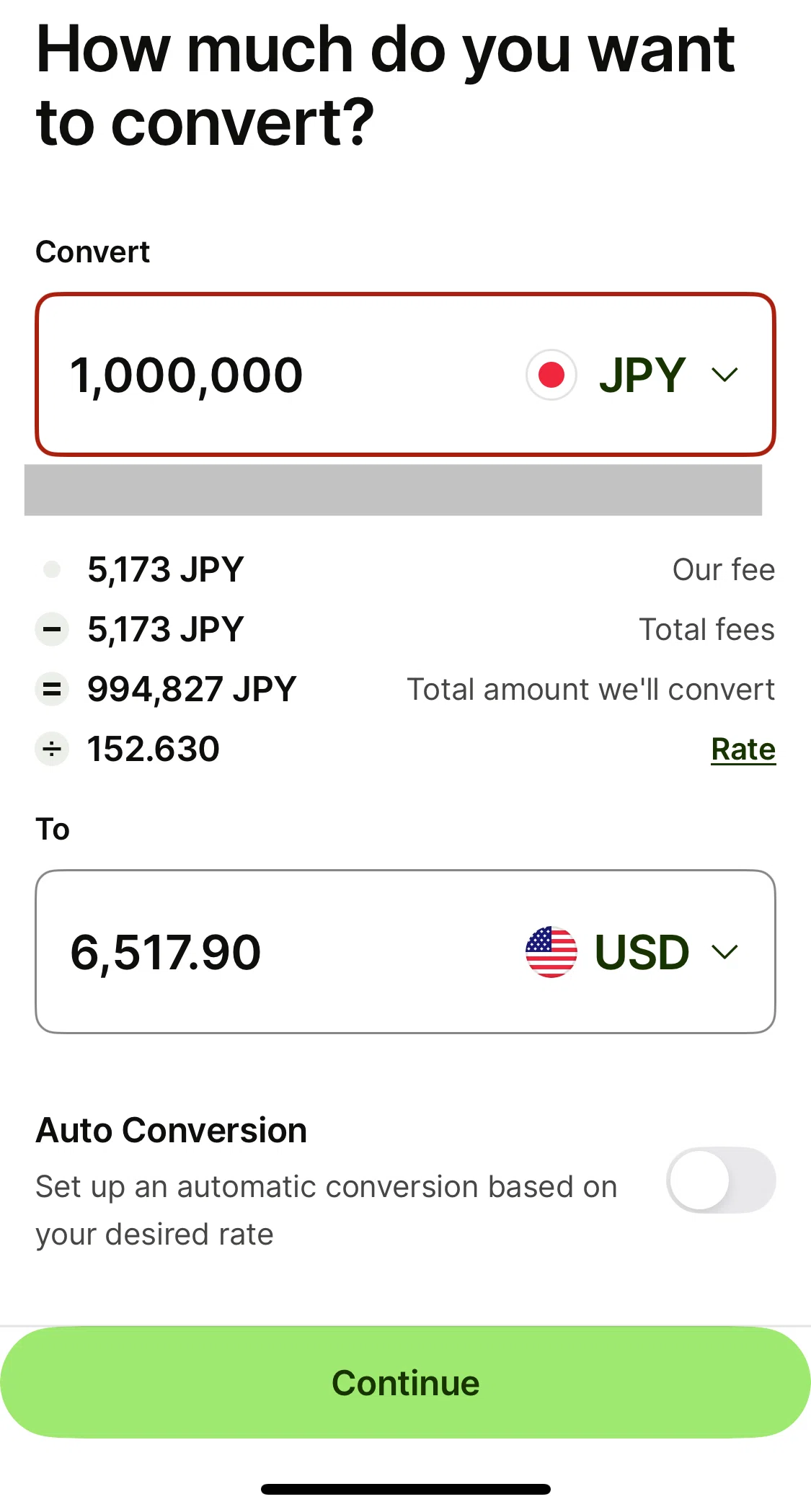Tap the Japan flag icon

(x=551, y=375)
